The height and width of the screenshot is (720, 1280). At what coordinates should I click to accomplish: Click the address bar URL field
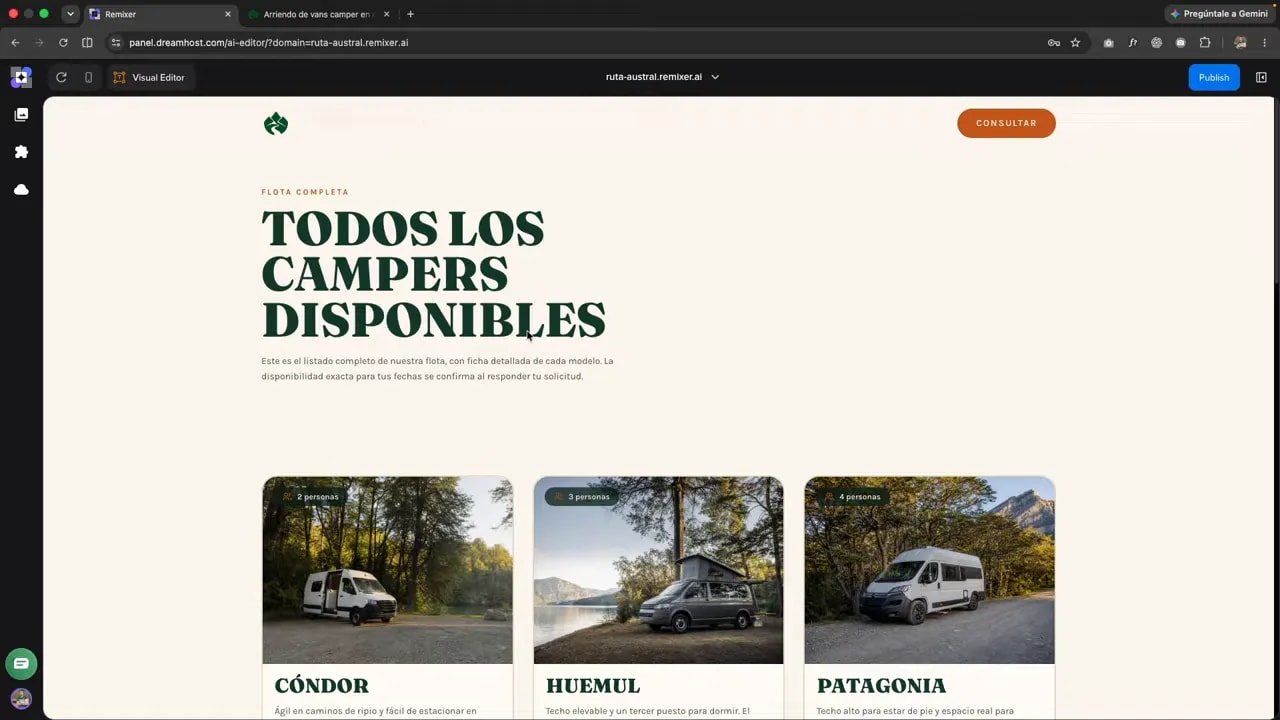580,43
